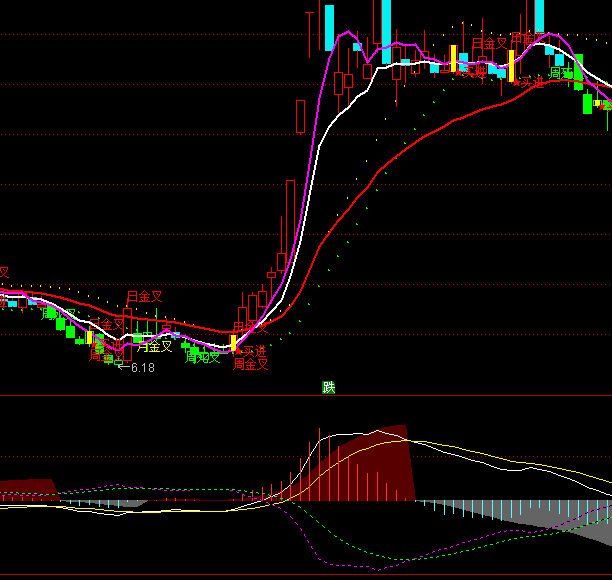Click the yellow candle at the top right peak
Image resolution: width=612 pixels, height=580 pixels.
[510, 63]
